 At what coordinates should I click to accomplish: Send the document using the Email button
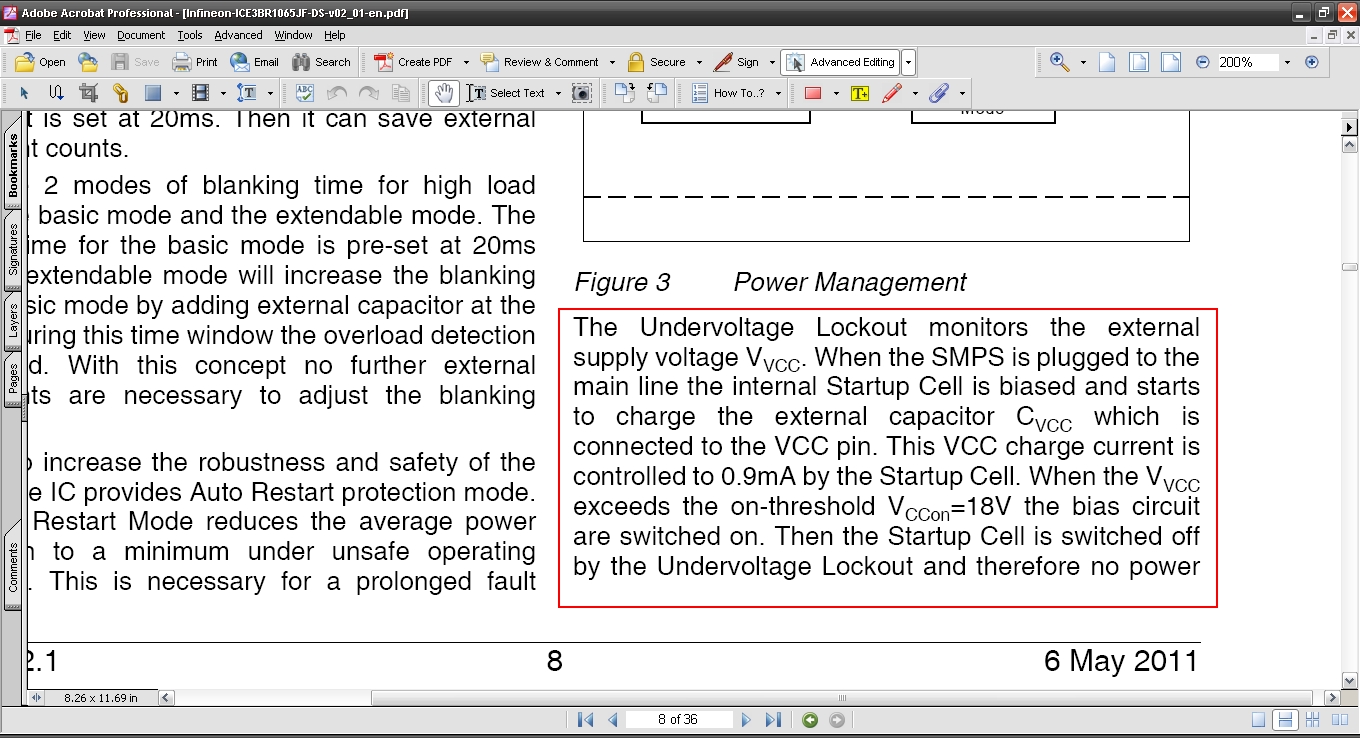[x=254, y=62]
